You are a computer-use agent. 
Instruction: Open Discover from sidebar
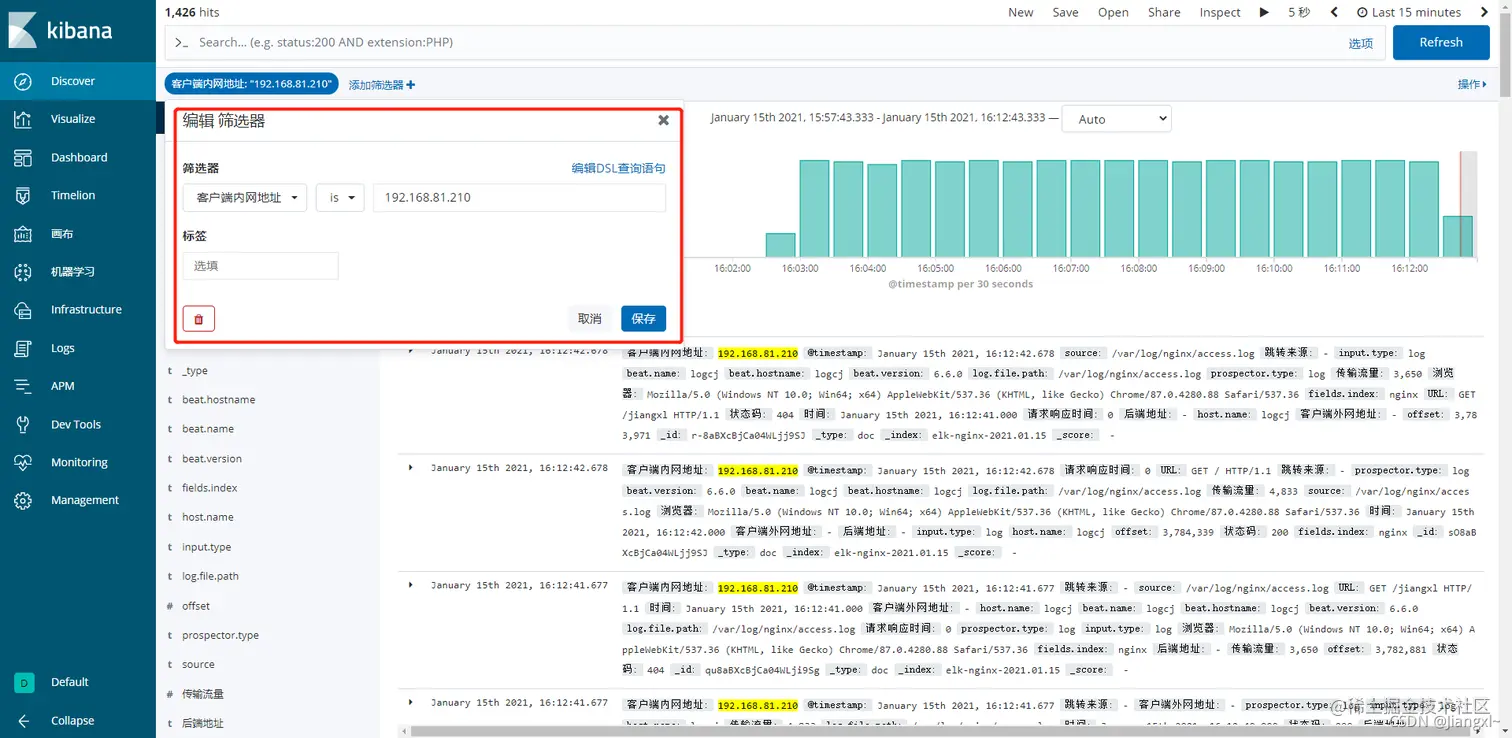click(73, 81)
